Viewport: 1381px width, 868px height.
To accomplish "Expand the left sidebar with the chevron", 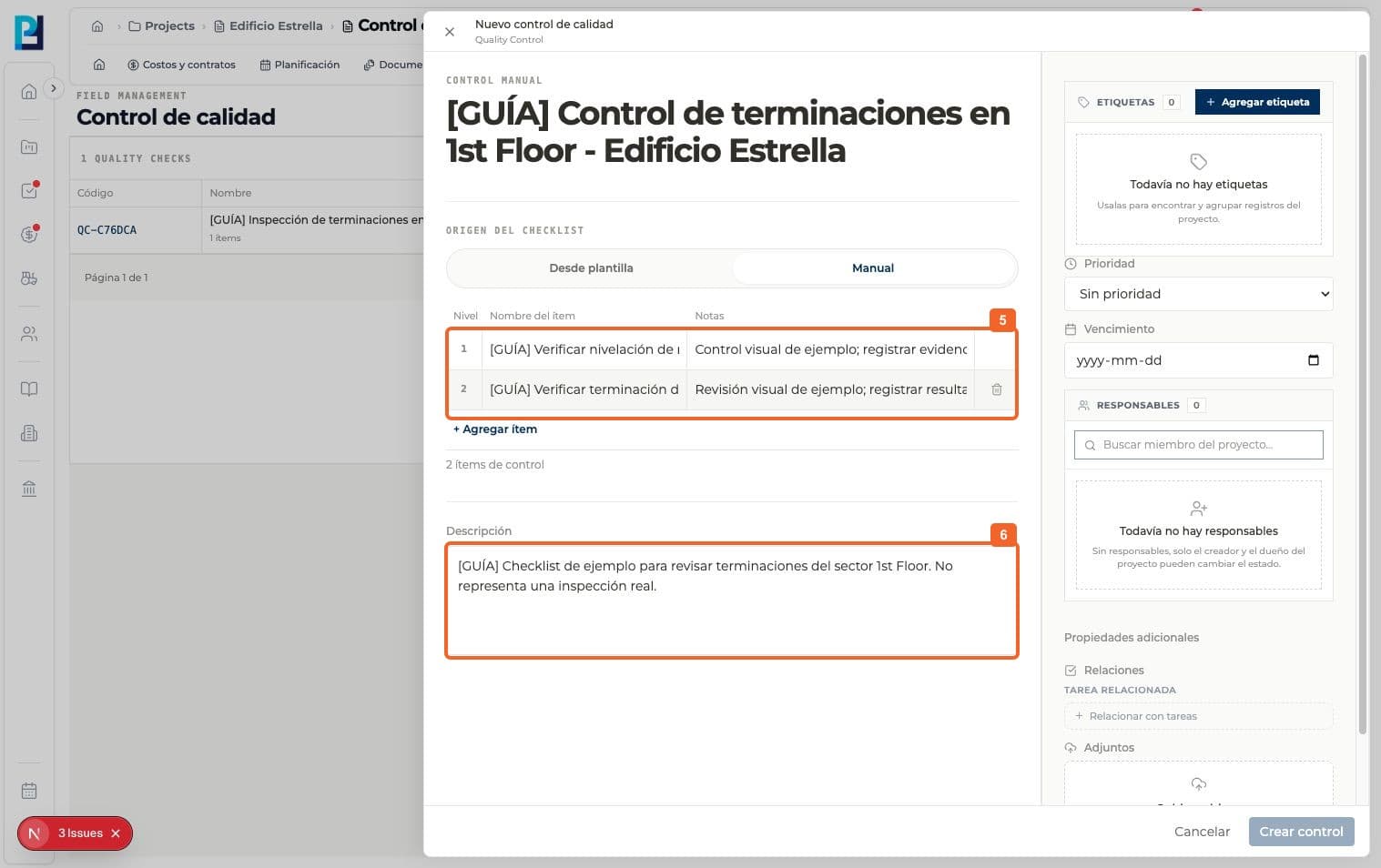I will click(x=54, y=88).
